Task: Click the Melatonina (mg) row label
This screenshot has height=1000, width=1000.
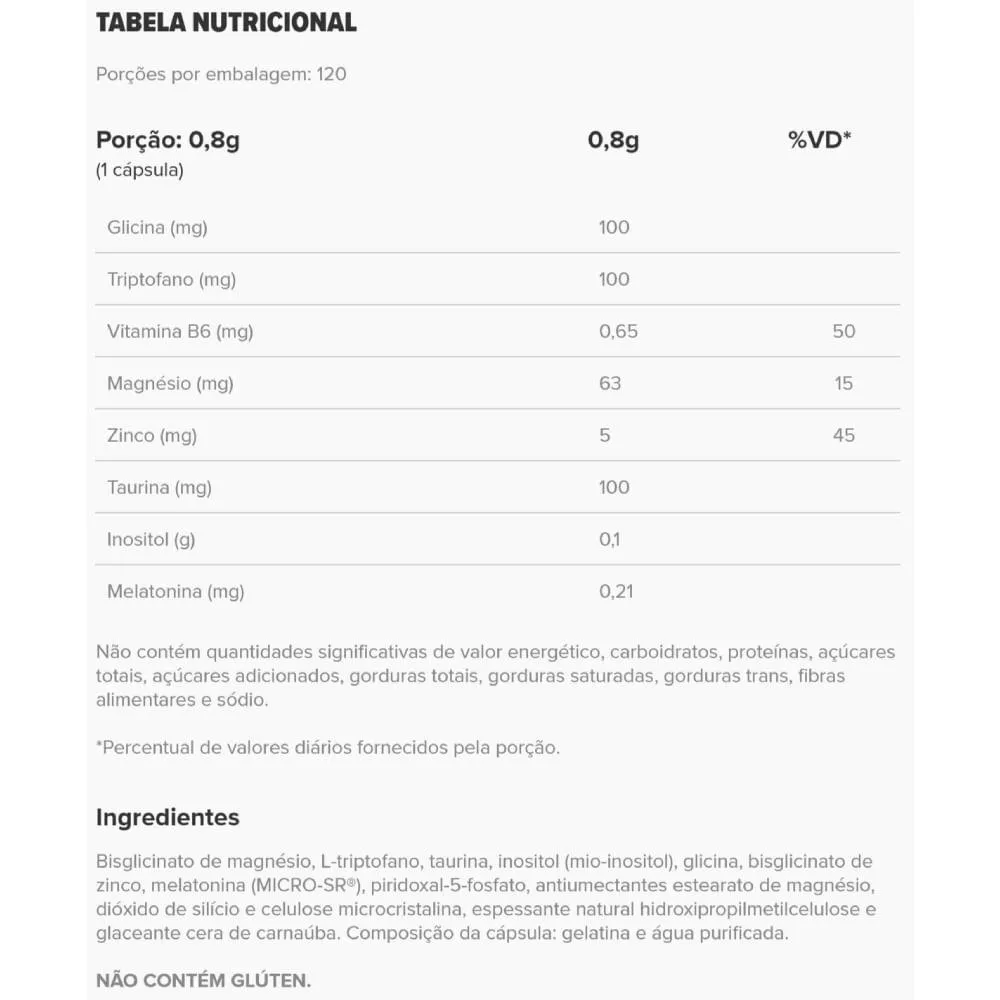Action: coord(175,591)
